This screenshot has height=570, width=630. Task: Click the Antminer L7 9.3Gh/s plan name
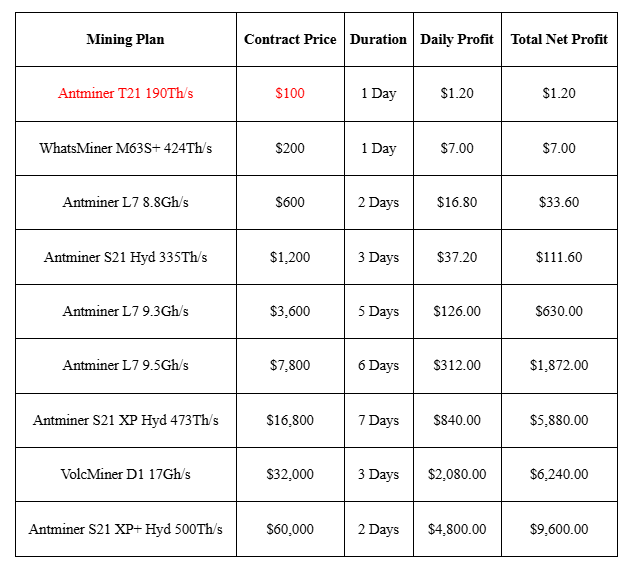[125, 311]
